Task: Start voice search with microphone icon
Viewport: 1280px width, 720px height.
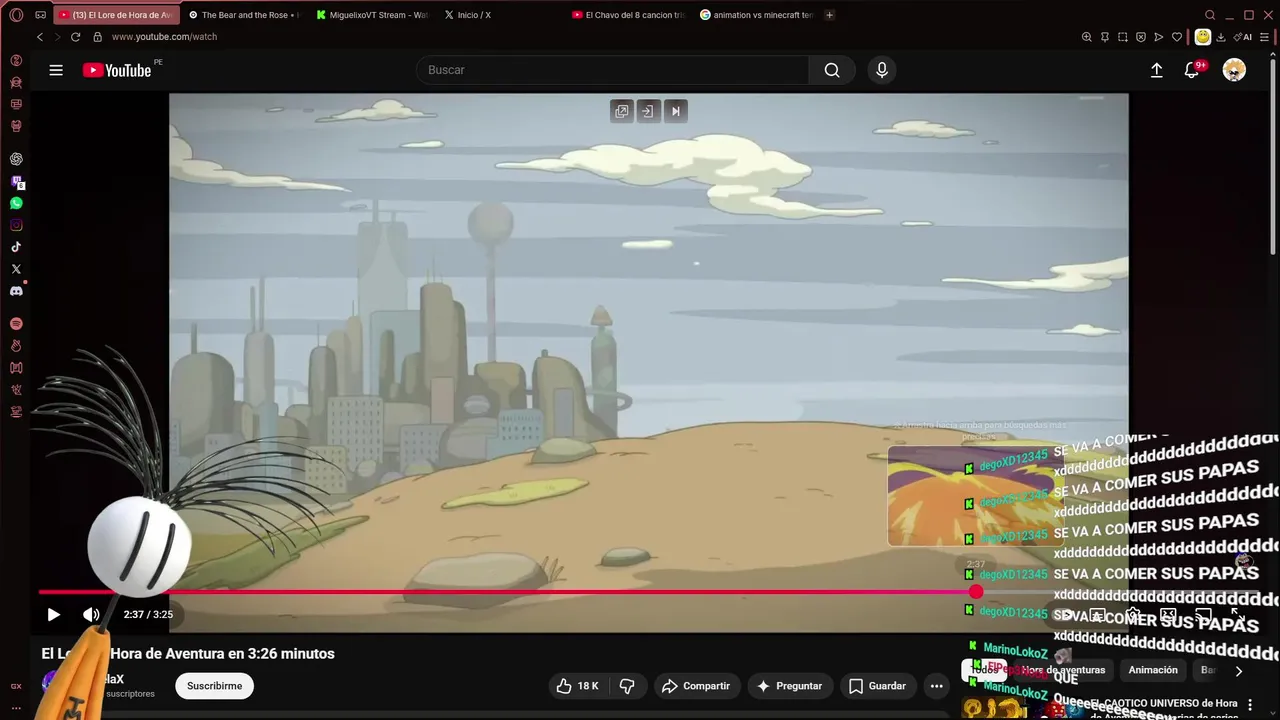Action: coord(881,70)
